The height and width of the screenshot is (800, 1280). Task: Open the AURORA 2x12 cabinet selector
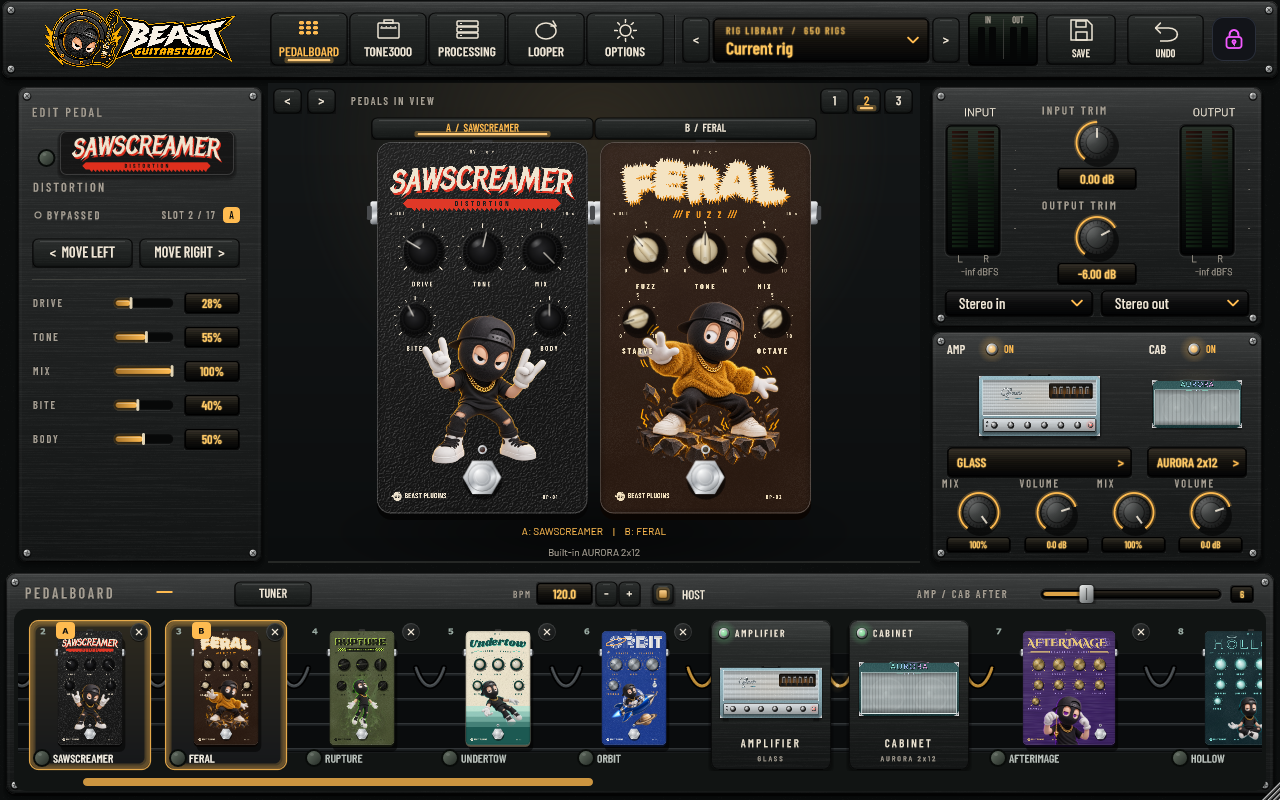click(1197, 463)
